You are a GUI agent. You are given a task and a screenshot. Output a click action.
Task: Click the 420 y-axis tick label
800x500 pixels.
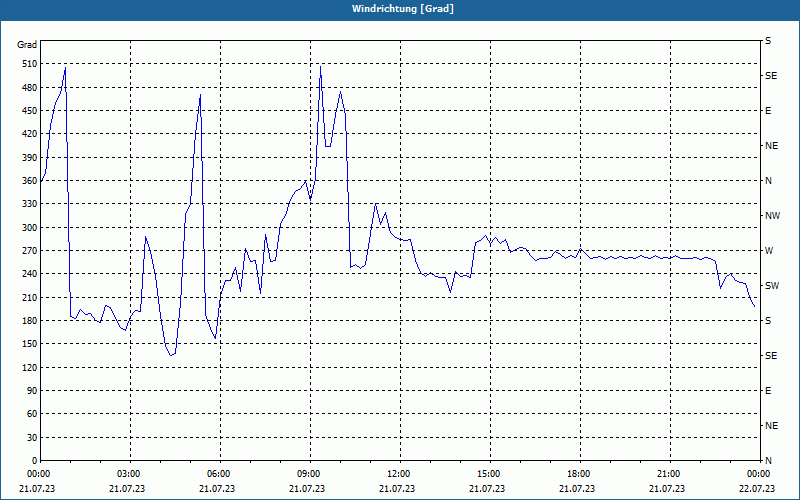tap(31, 134)
